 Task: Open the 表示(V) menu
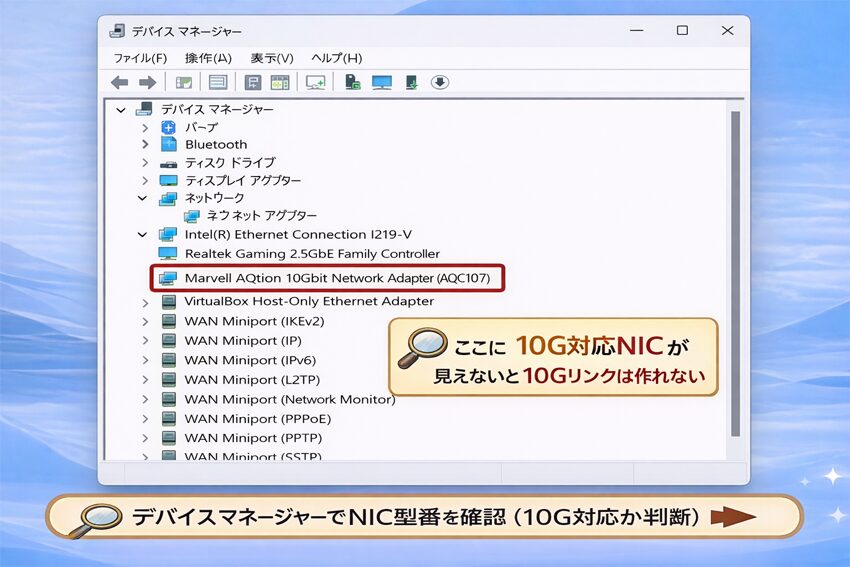271,58
